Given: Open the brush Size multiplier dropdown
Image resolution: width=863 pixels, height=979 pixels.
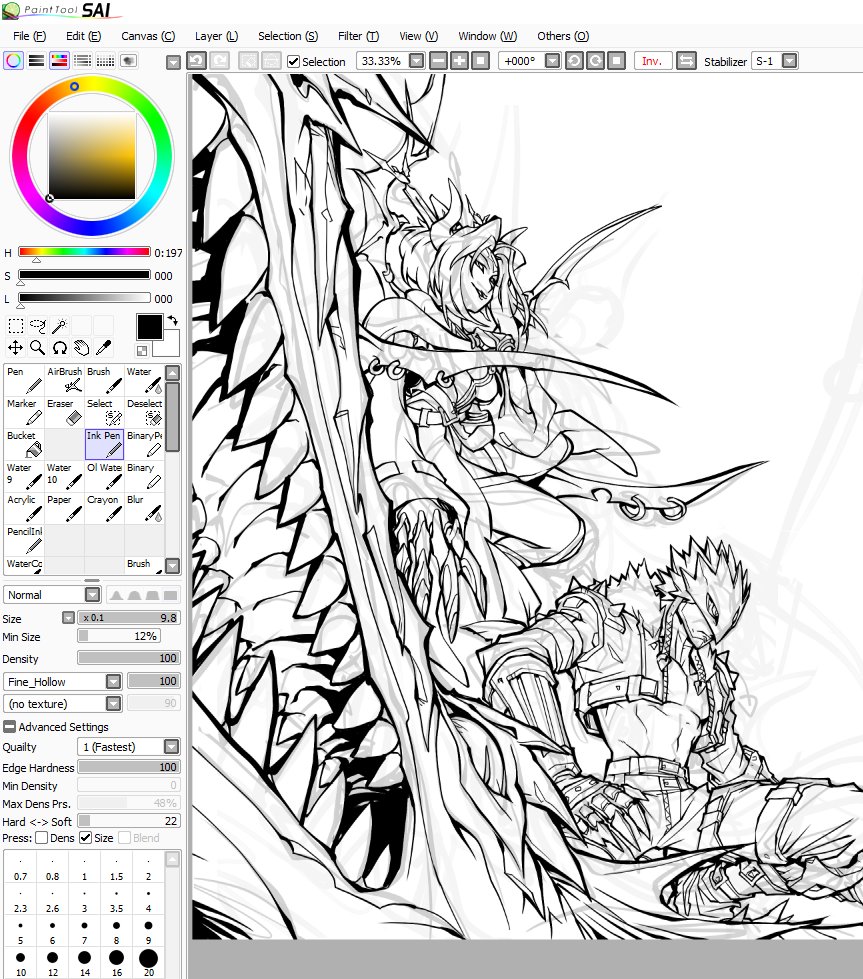Looking at the screenshot, I should pos(69,617).
